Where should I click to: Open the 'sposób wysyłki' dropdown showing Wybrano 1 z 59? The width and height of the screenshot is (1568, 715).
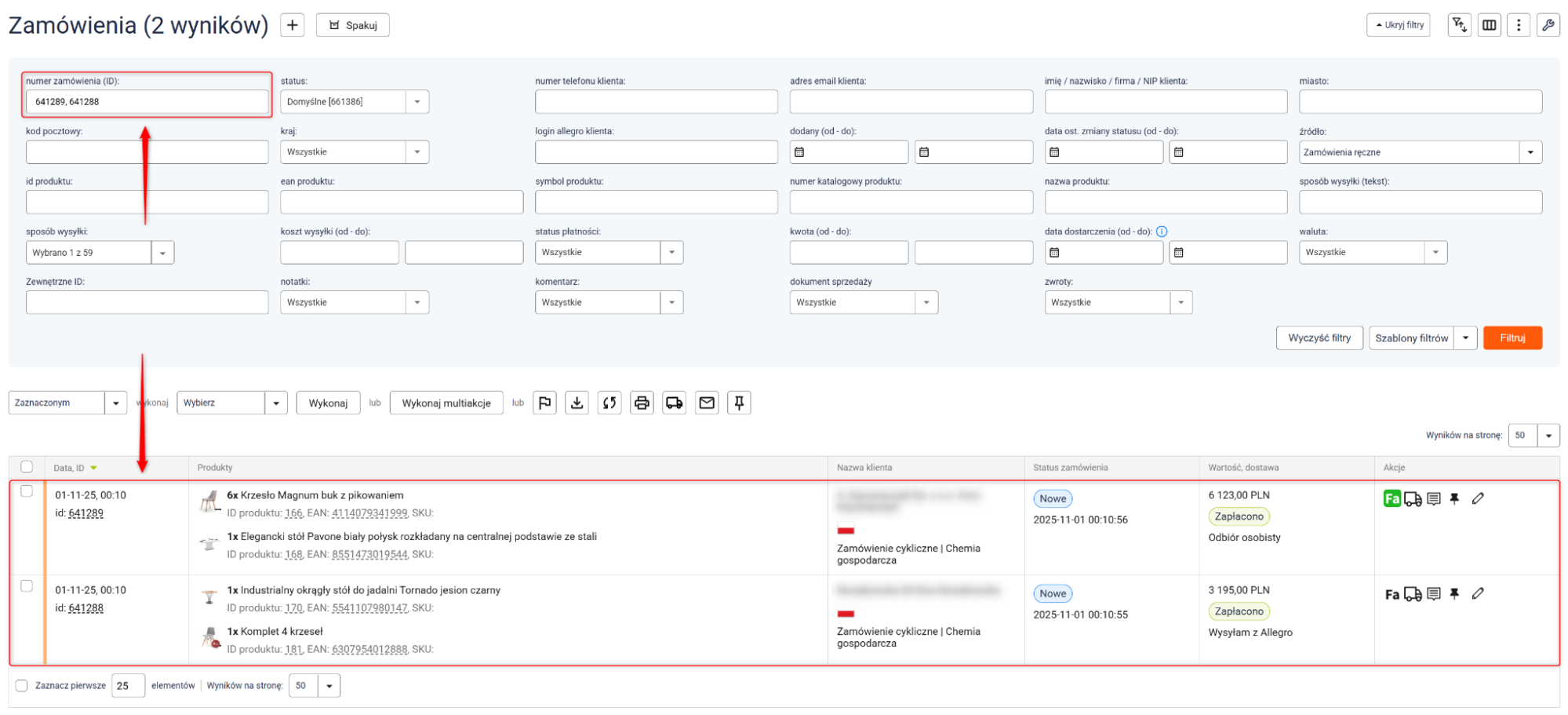point(100,253)
